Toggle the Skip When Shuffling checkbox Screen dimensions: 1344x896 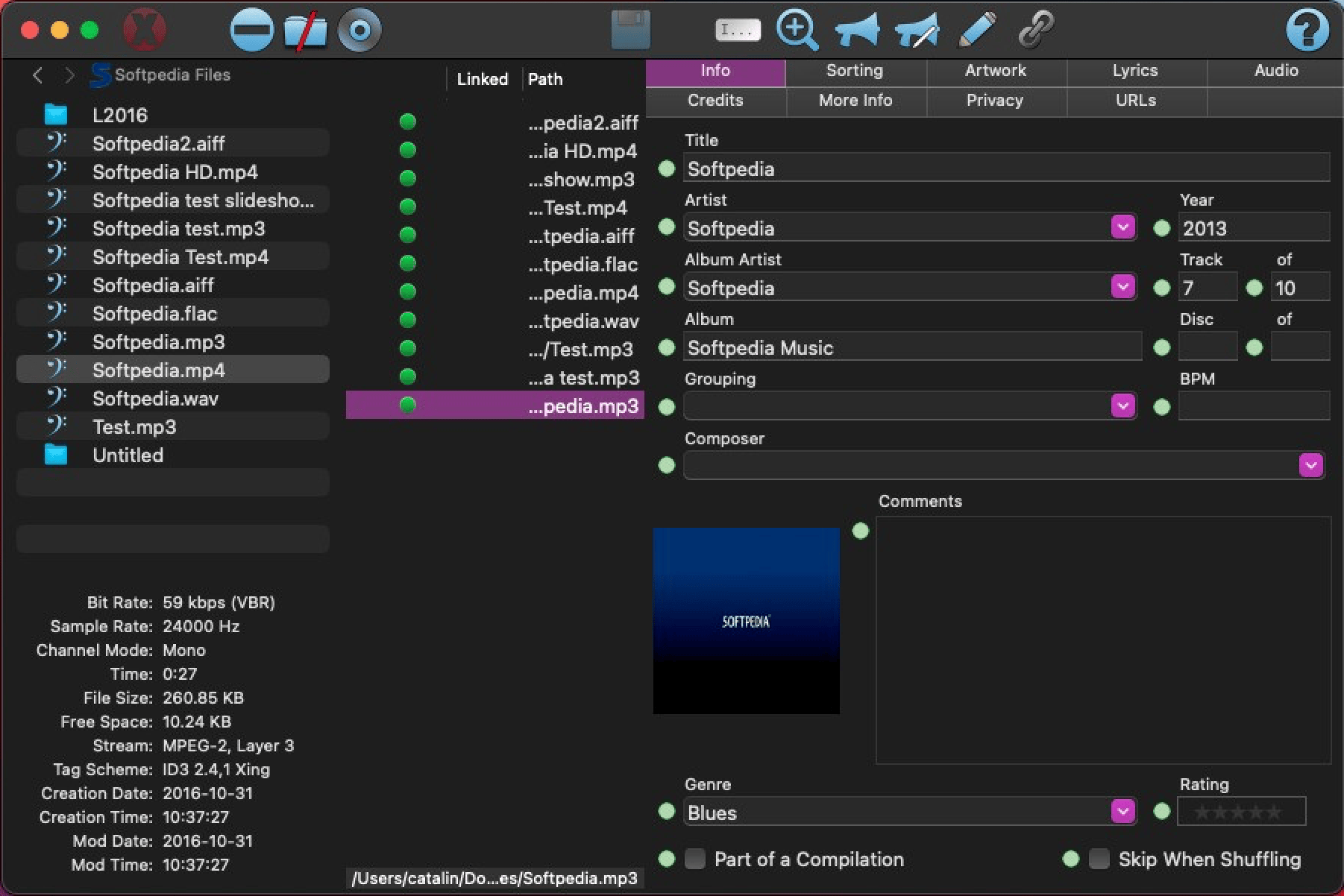tap(1099, 859)
